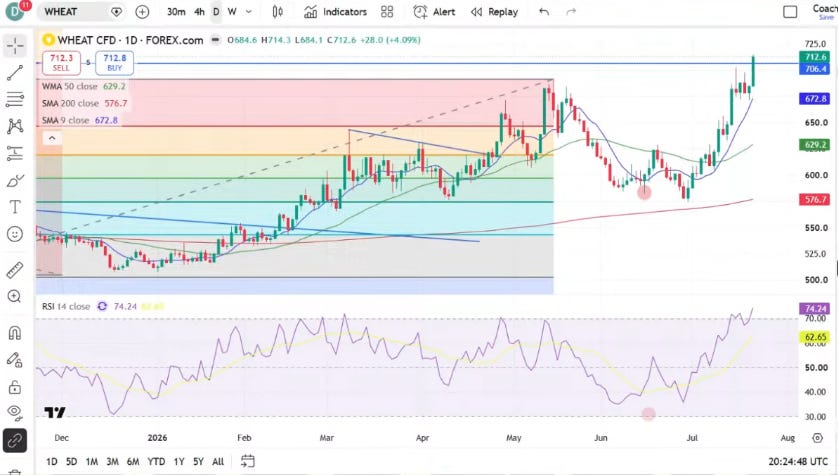Click the pink circle marker on RSI pane

click(x=648, y=414)
